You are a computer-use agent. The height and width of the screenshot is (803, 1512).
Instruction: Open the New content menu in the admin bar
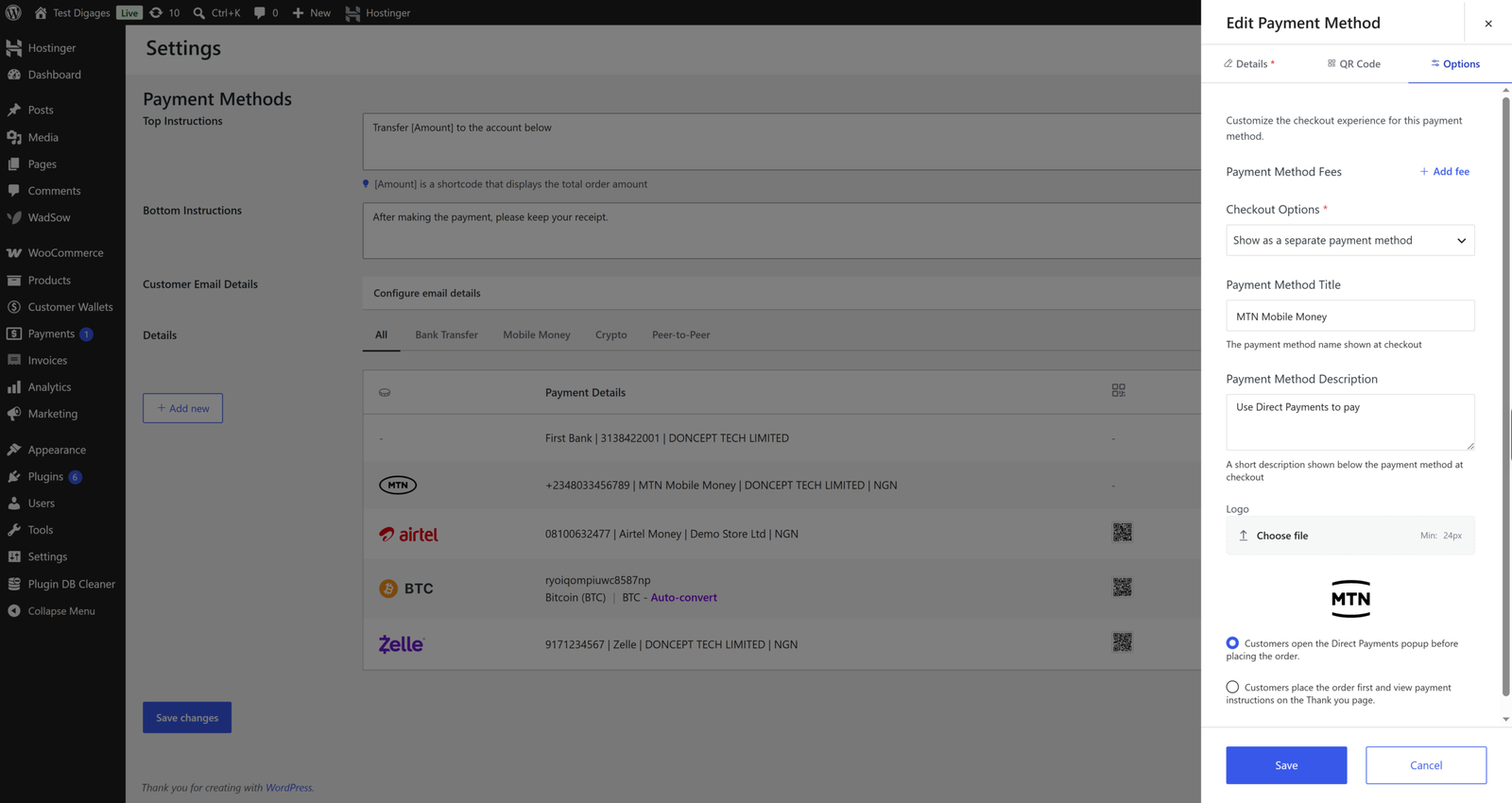tap(311, 12)
